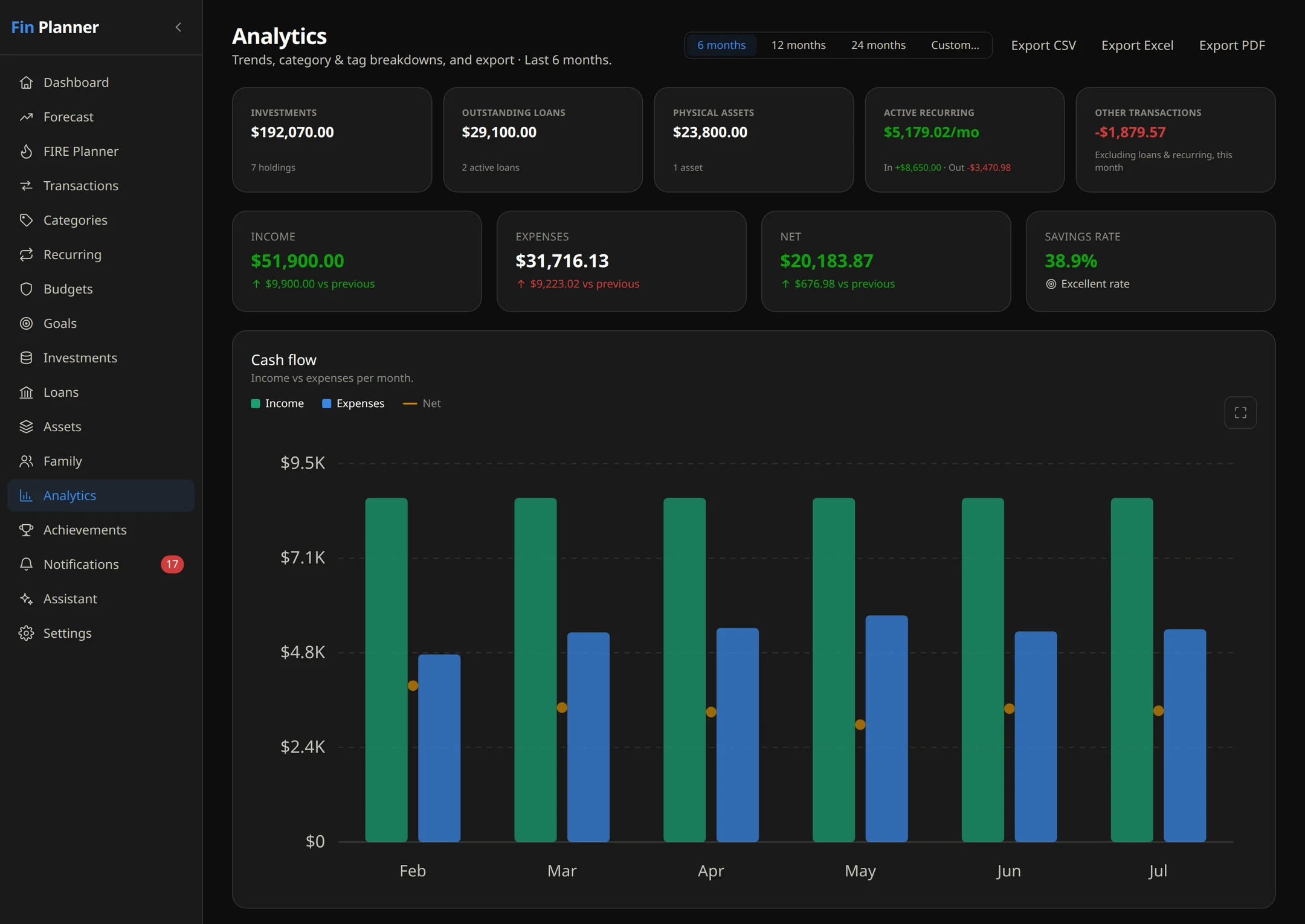Image resolution: width=1305 pixels, height=924 pixels.
Task: Click the Notifications bell icon
Action: tap(26, 564)
